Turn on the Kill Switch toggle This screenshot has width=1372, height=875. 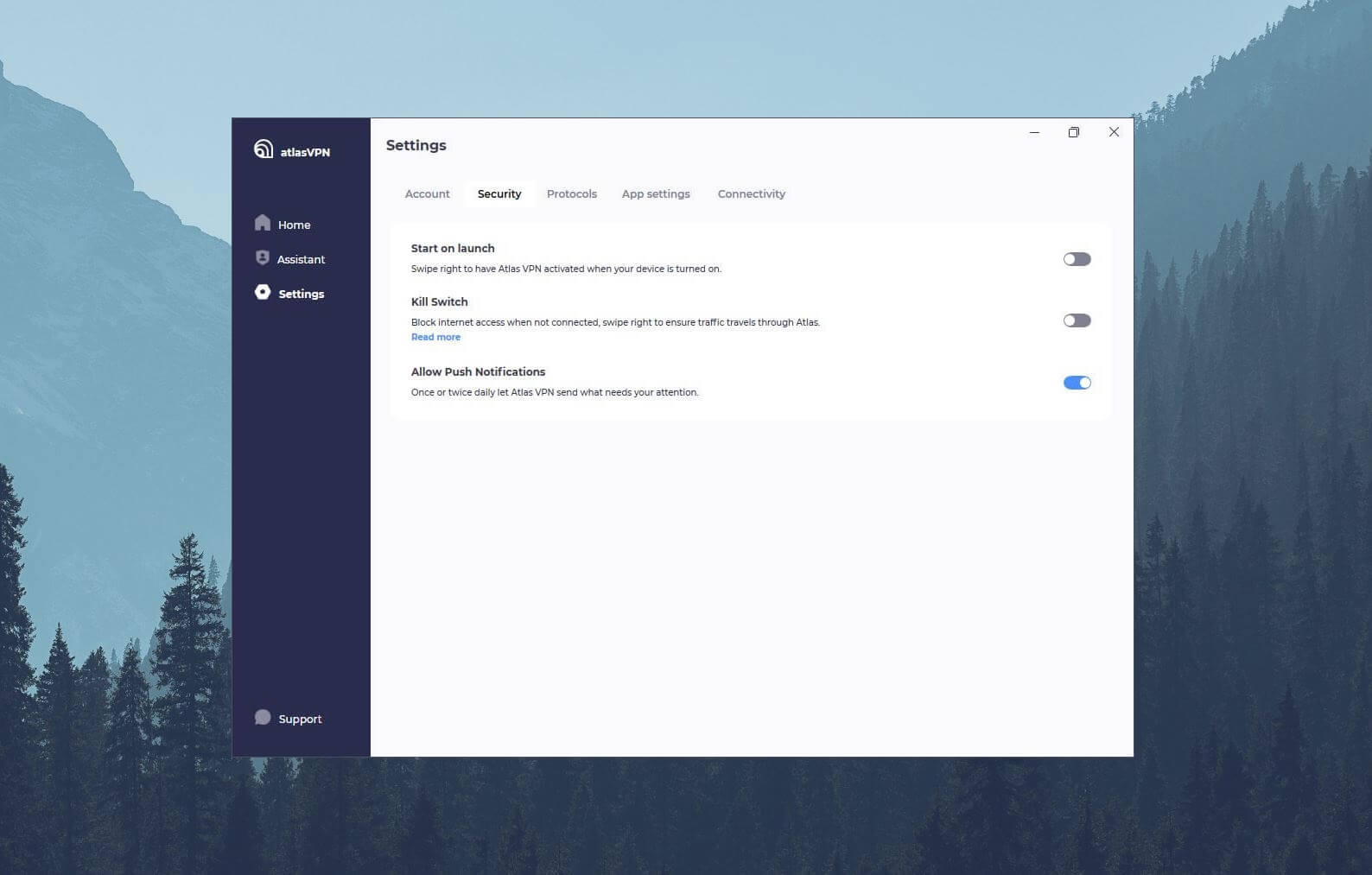tap(1077, 320)
